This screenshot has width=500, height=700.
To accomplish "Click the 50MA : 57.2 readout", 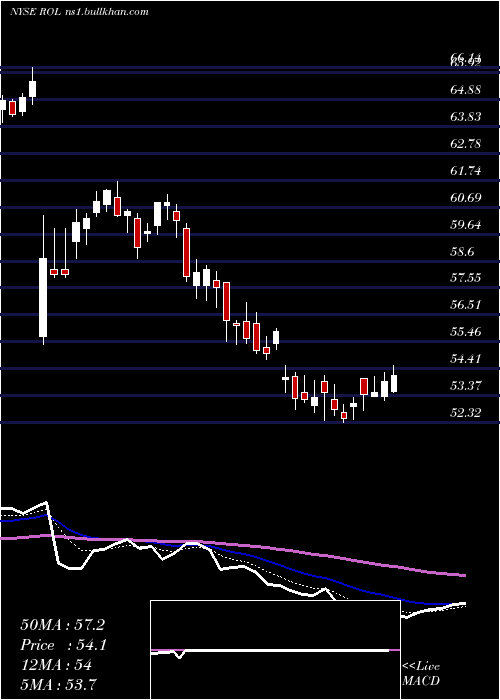I will tap(62, 625).
